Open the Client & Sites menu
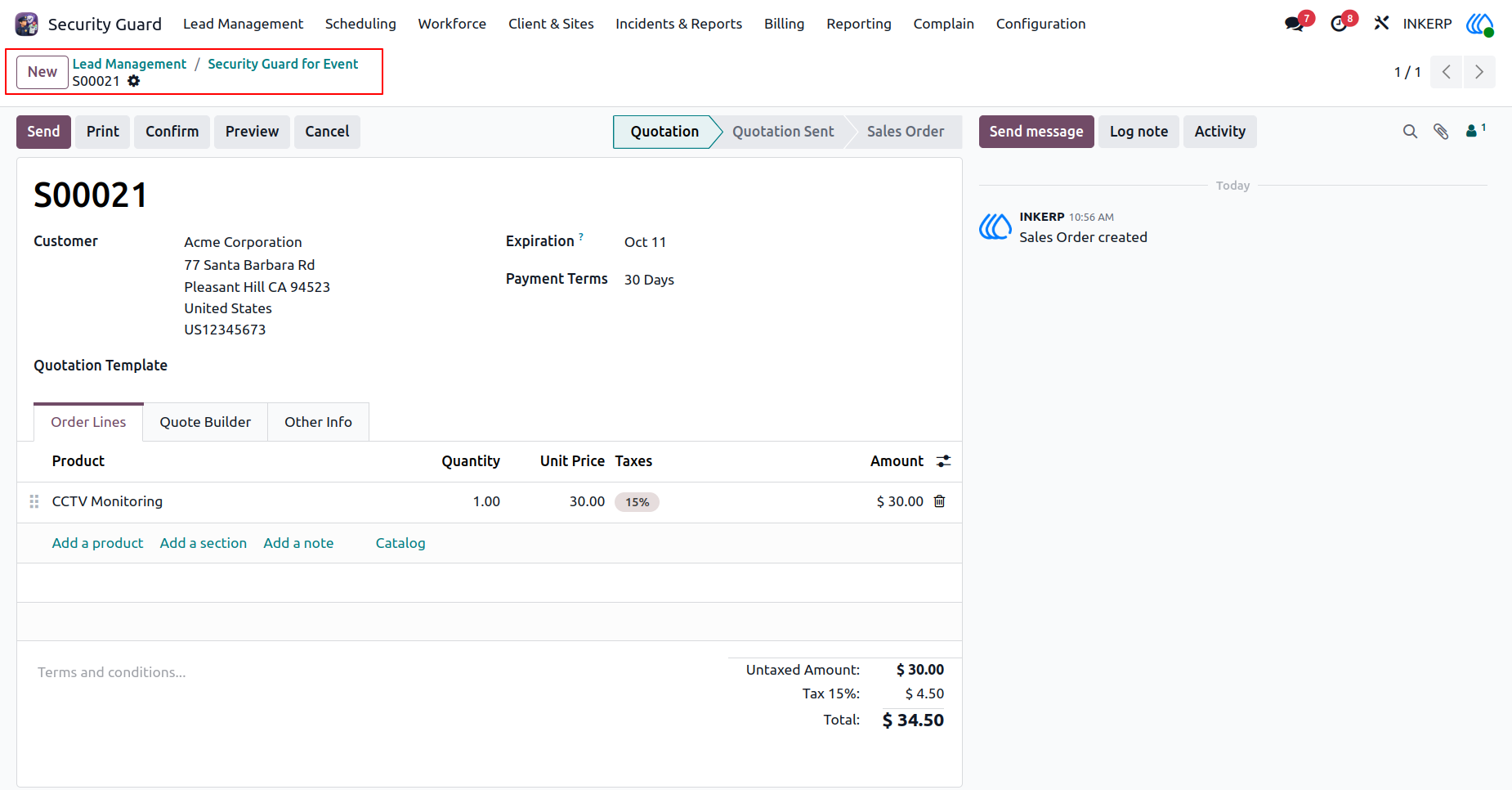 click(x=551, y=24)
